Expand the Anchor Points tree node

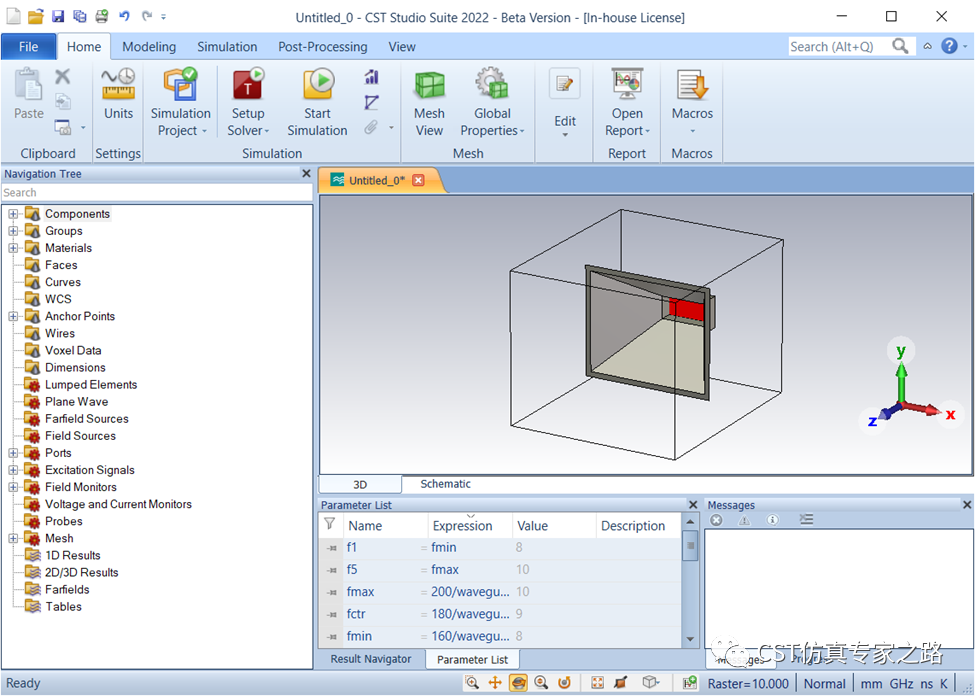tap(13, 316)
